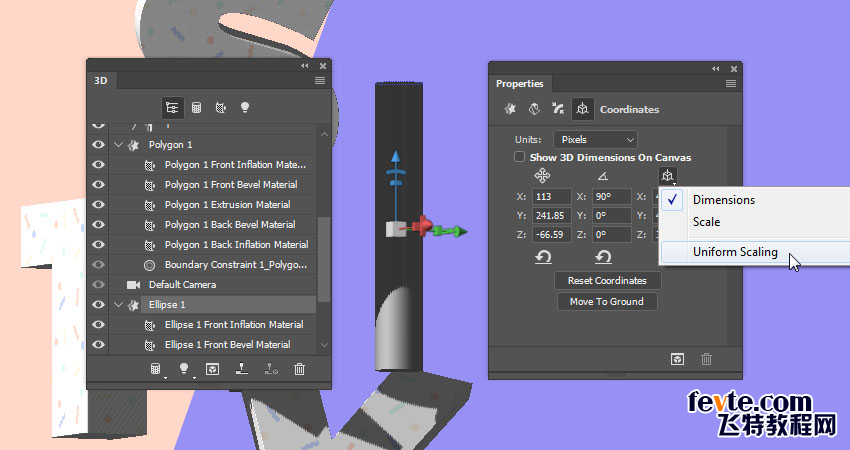The width and height of the screenshot is (850, 450).
Task: Filter 3D panel by materials
Action: pos(221,108)
